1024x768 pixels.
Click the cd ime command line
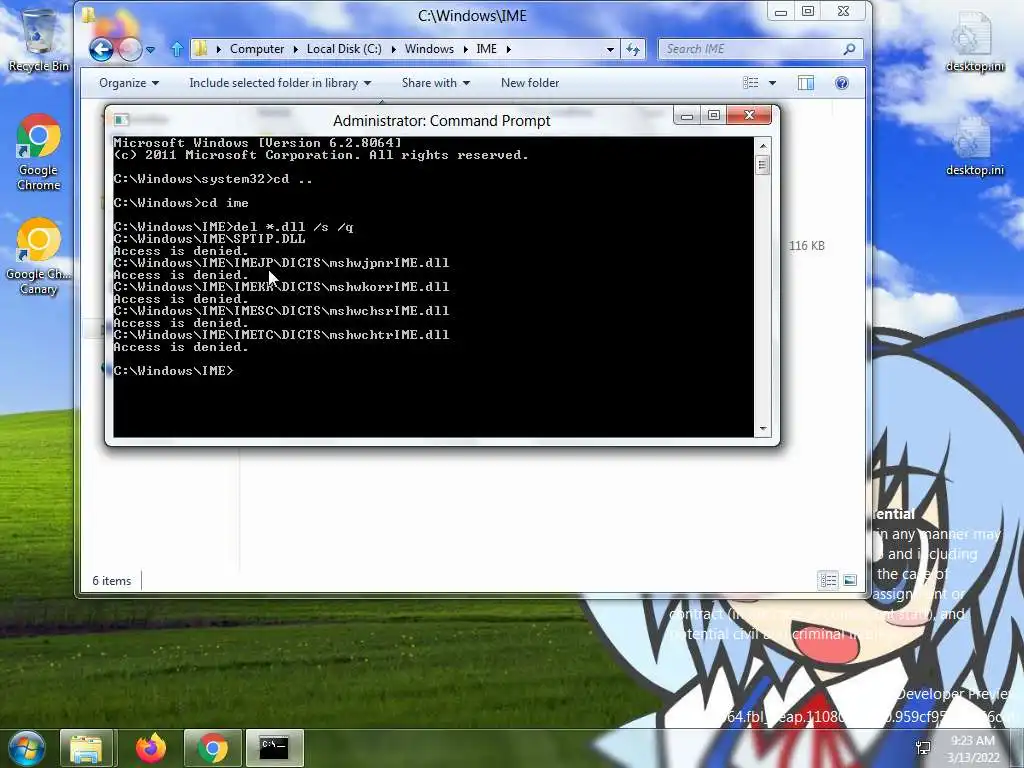(x=181, y=203)
